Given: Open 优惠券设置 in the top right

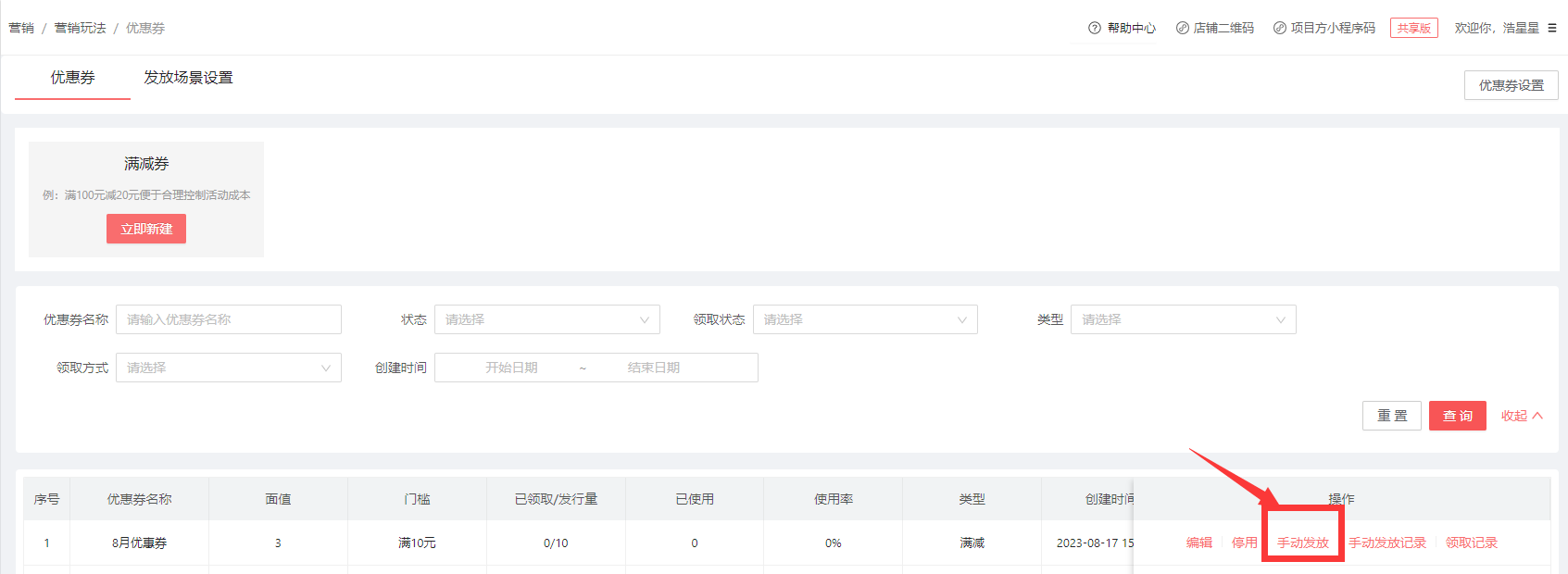Looking at the screenshot, I should coord(1511,85).
